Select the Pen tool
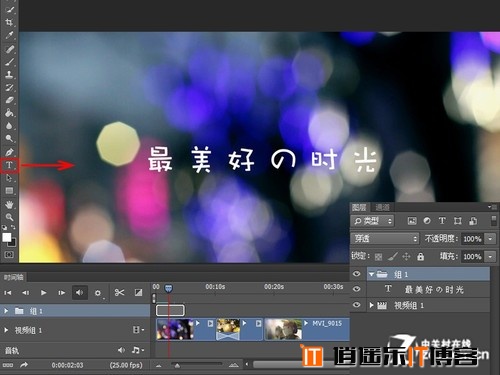The image size is (500, 375). tap(9, 152)
